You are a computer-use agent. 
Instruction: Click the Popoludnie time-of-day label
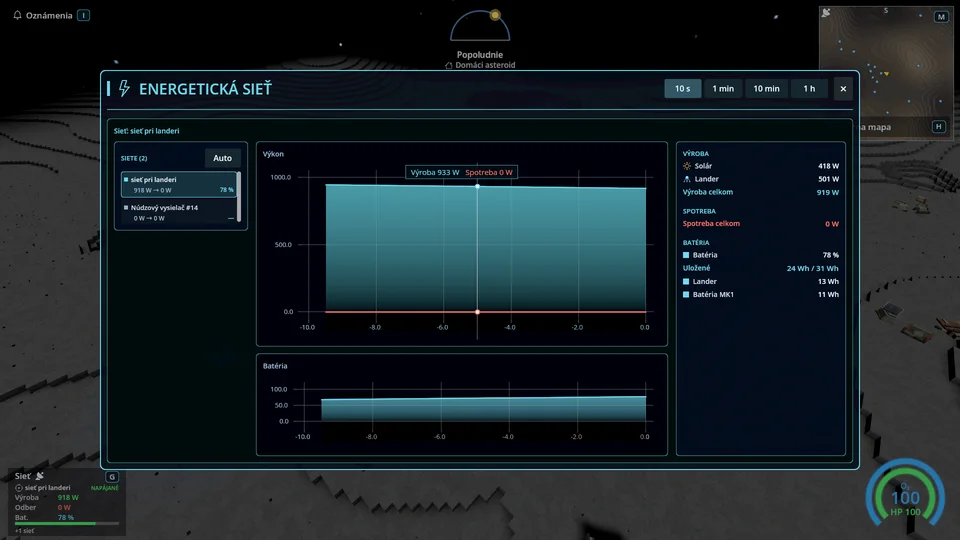(480, 54)
